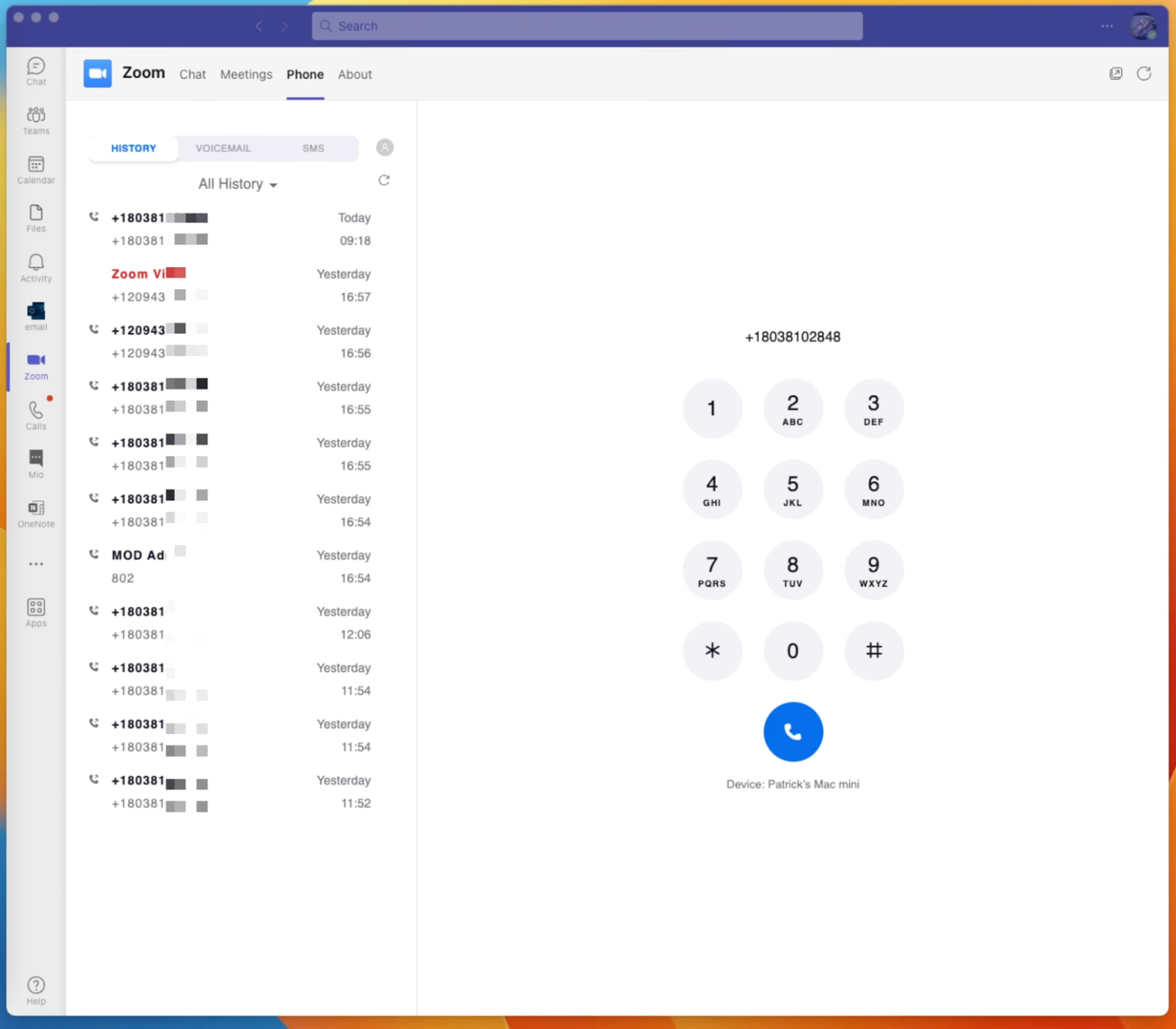Image resolution: width=1176 pixels, height=1029 pixels.
Task: Open the Activity bell icon
Action: [36, 269]
